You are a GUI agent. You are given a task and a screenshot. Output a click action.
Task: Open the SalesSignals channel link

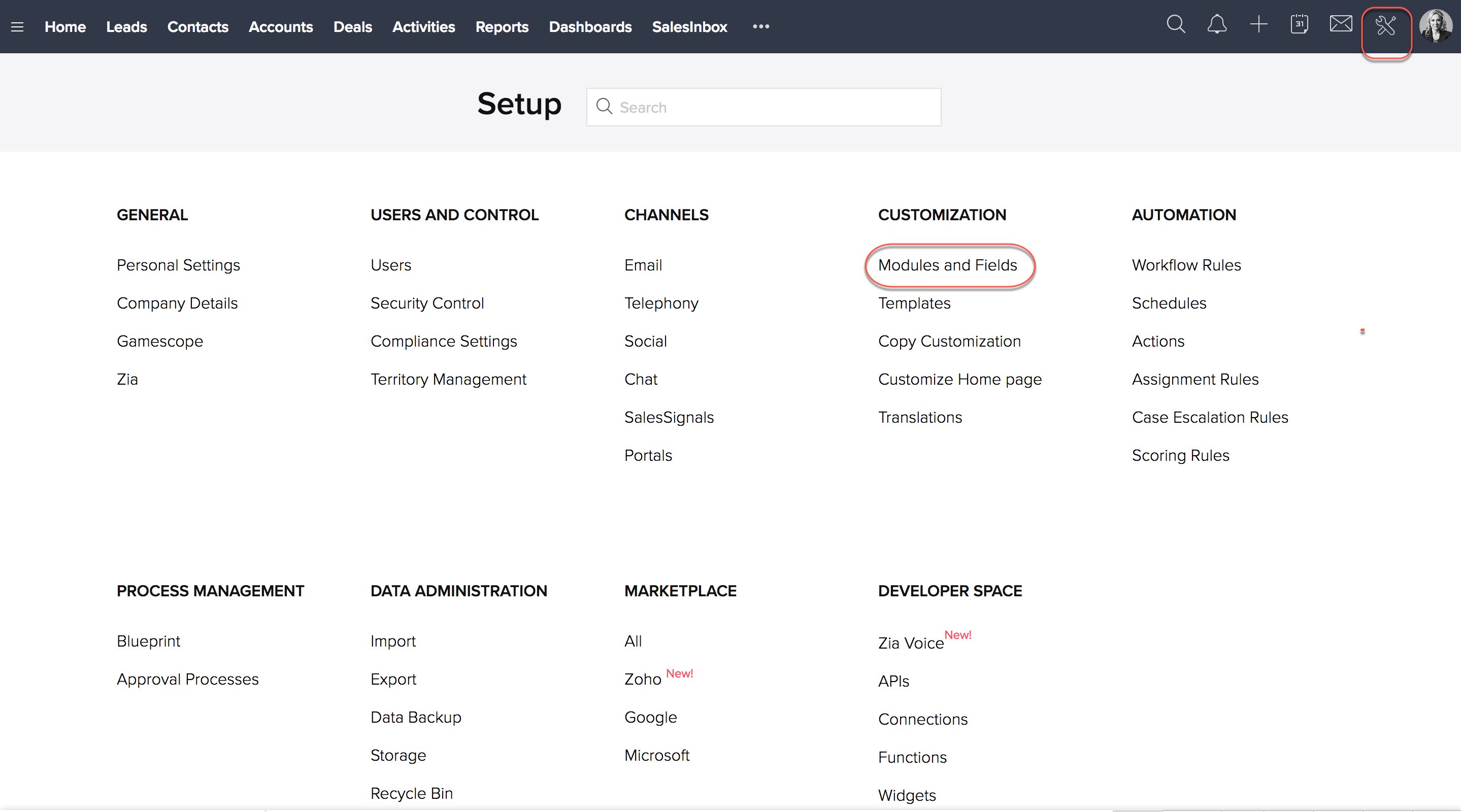pyautogui.click(x=669, y=417)
